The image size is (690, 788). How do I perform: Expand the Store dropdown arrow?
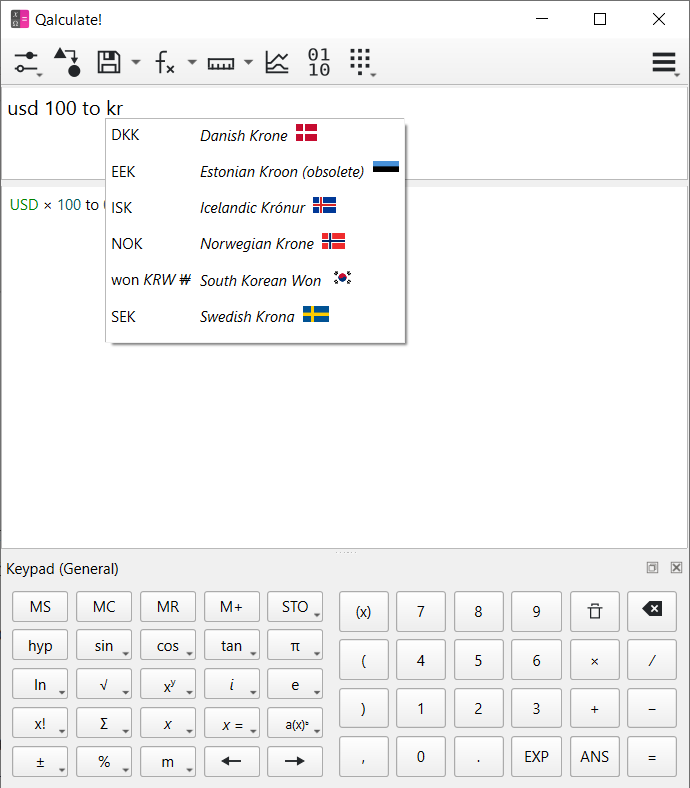(136, 62)
